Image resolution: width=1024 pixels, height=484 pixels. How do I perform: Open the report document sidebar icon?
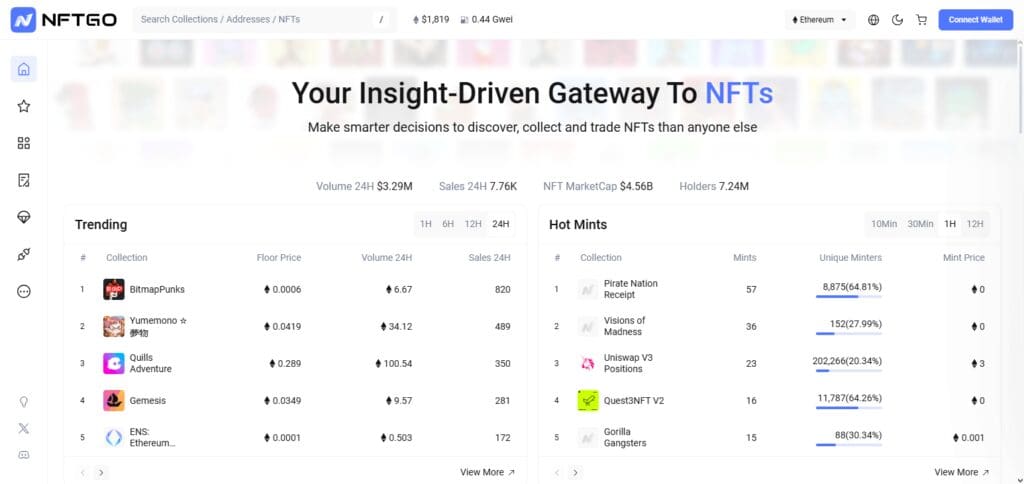click(x=24, y=180)
